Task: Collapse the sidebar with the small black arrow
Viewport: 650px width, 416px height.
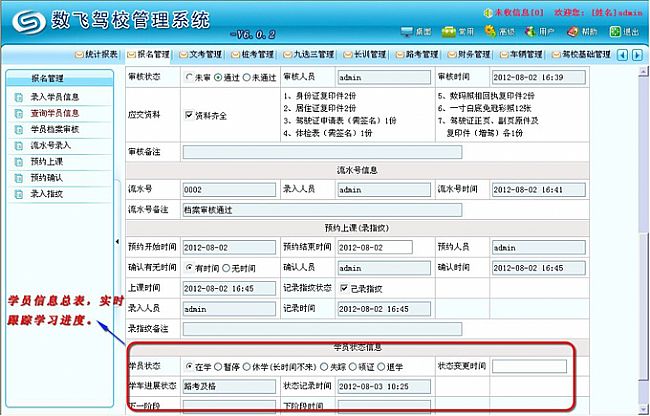Action: point(117,241)
